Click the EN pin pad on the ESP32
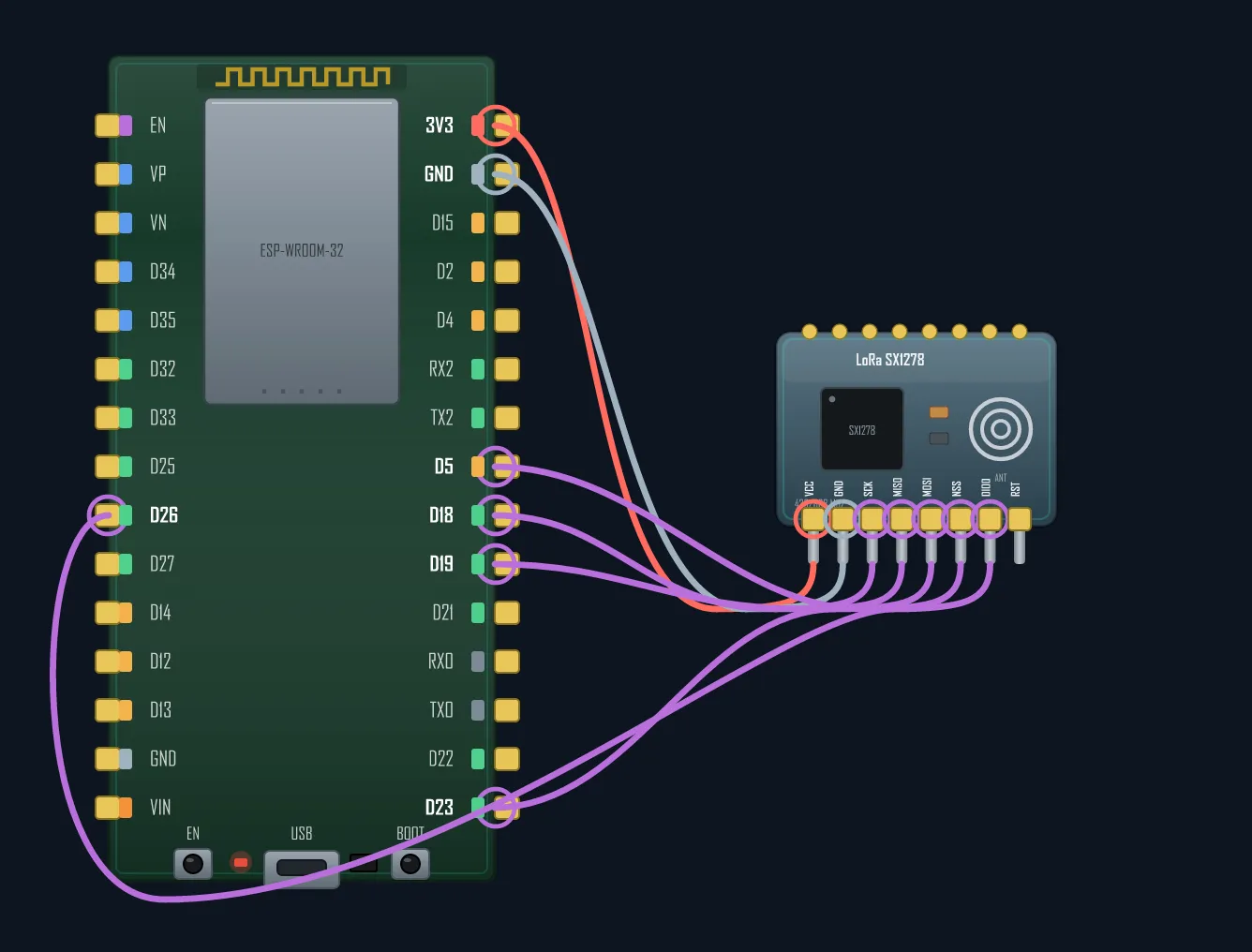The height and width of the screenshot is (952, 1252). 108,126
